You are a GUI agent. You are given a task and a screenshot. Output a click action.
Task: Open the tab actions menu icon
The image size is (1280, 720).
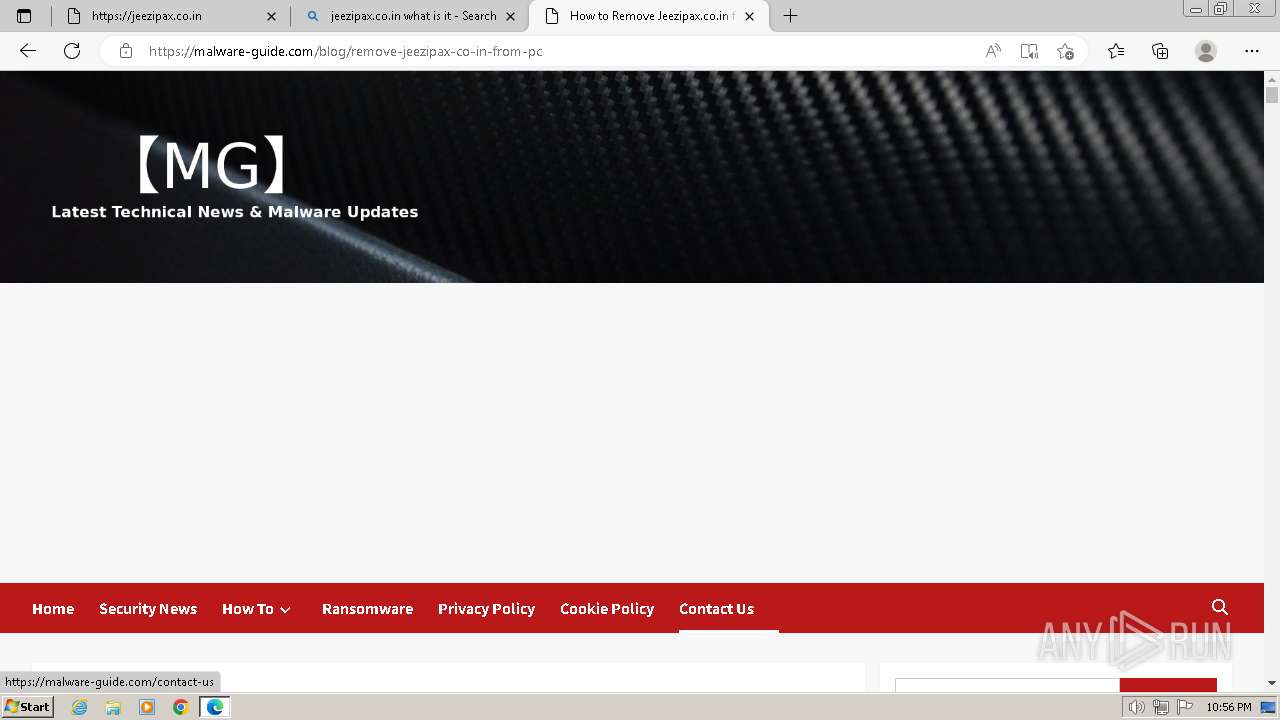pyautogui.click(x=24, y=16)
